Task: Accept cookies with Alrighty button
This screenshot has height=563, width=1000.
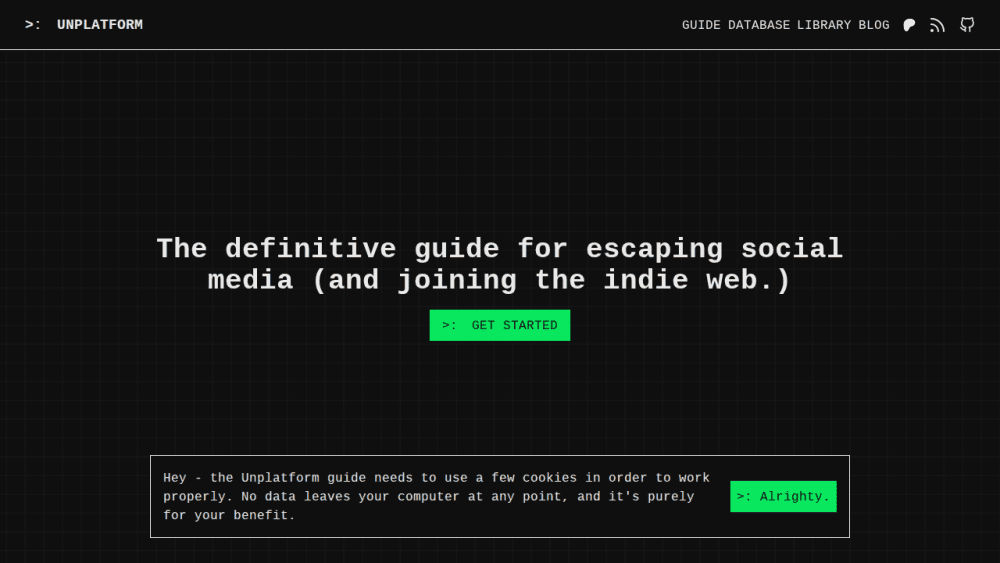Action: (x=783, y=496)
